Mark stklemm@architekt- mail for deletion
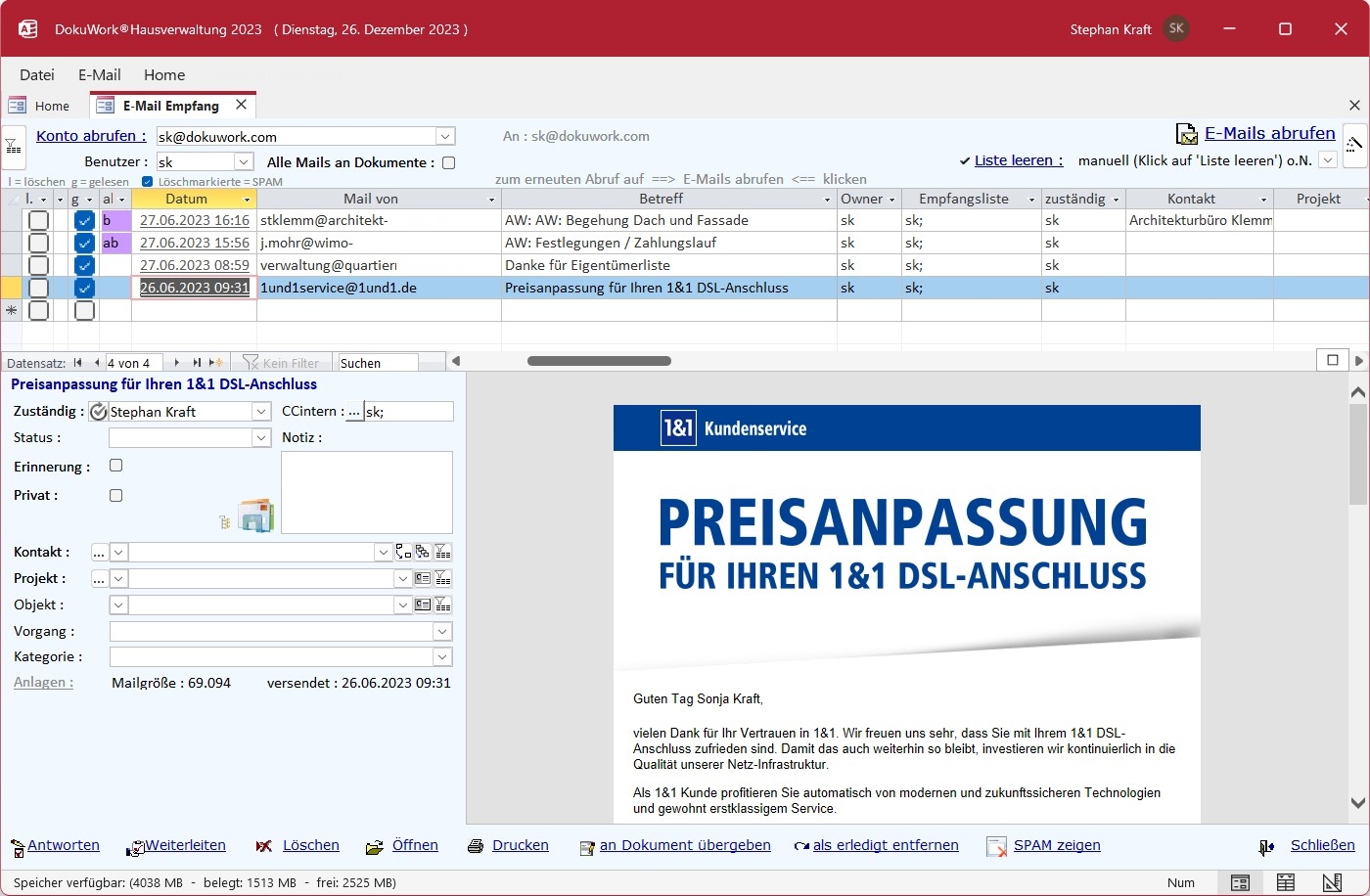This screenshot has height=896, width=1370. (x=38, y=220)
